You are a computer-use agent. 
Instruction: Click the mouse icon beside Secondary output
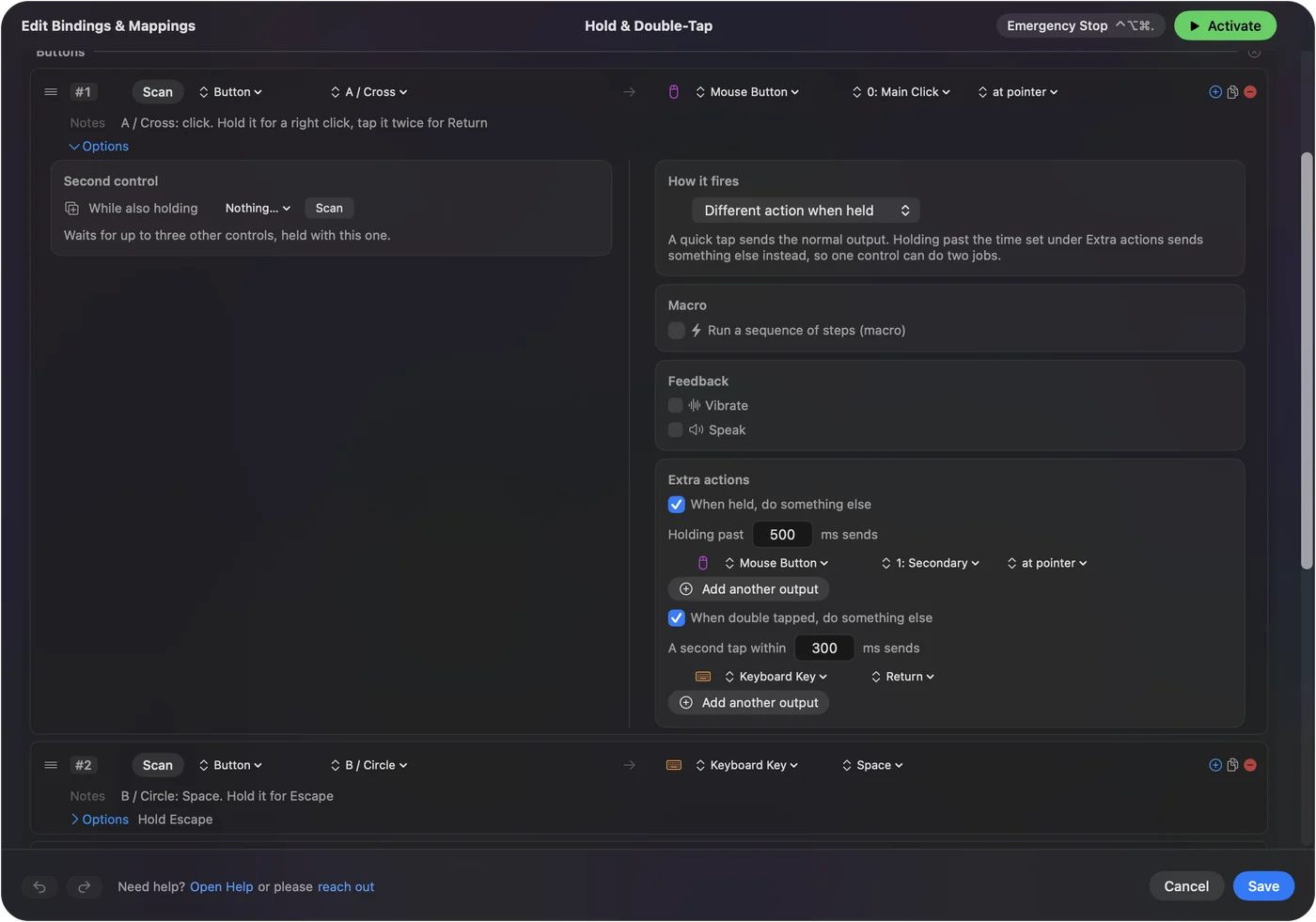coord(703,563)
